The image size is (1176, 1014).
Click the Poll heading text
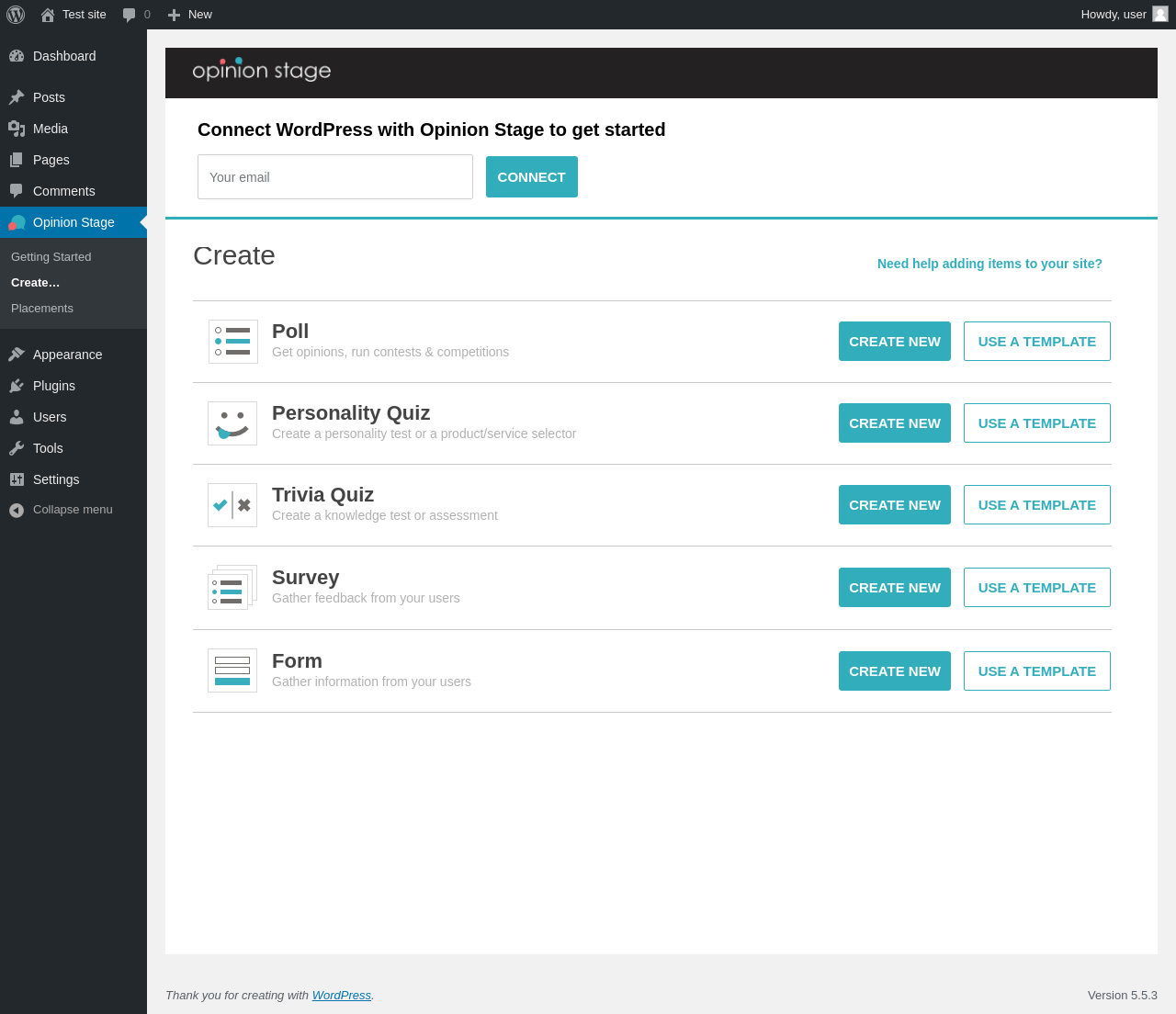[290, 332]
